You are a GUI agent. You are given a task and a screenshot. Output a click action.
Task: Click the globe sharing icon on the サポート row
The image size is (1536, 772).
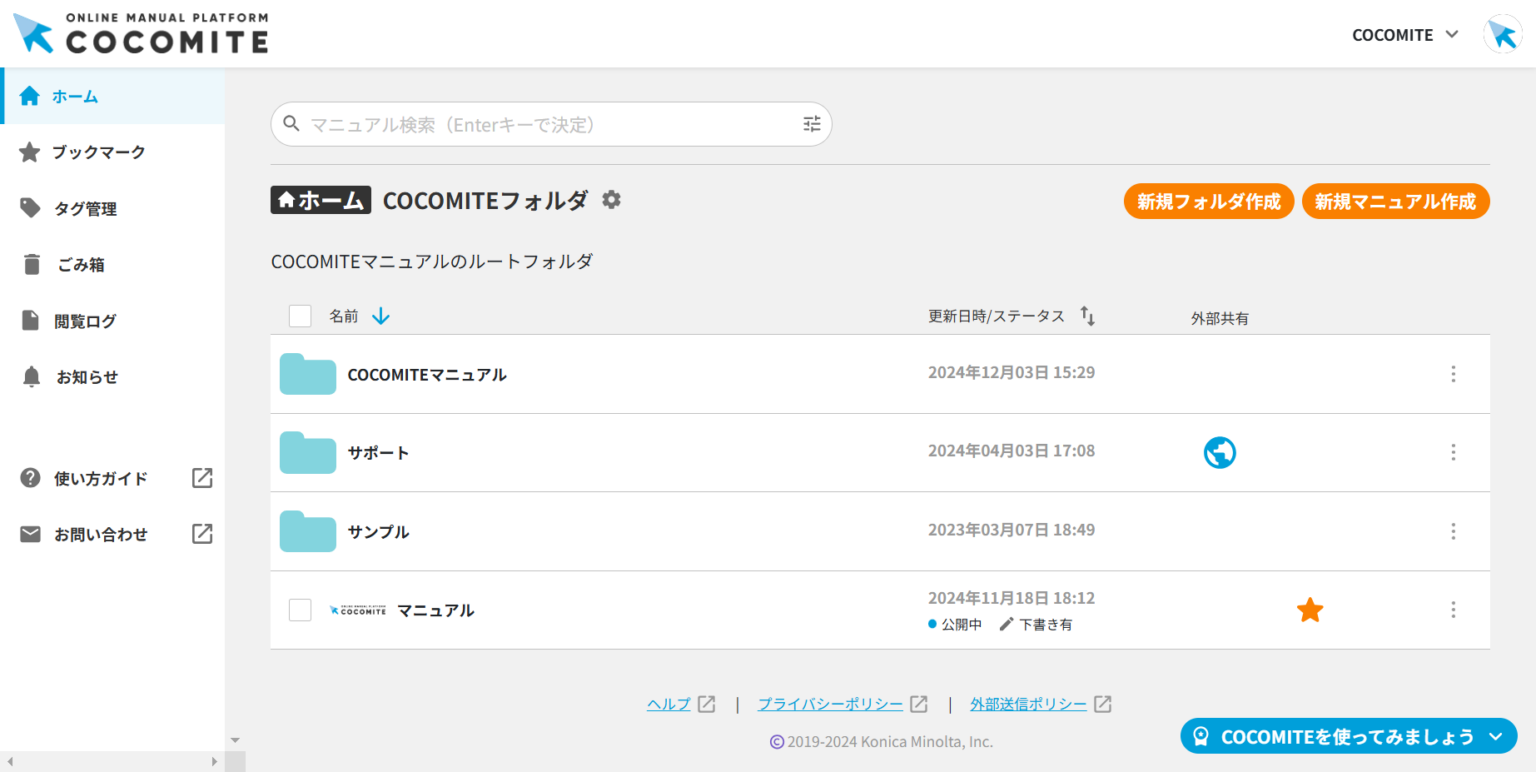click(x=1219, y=452)
